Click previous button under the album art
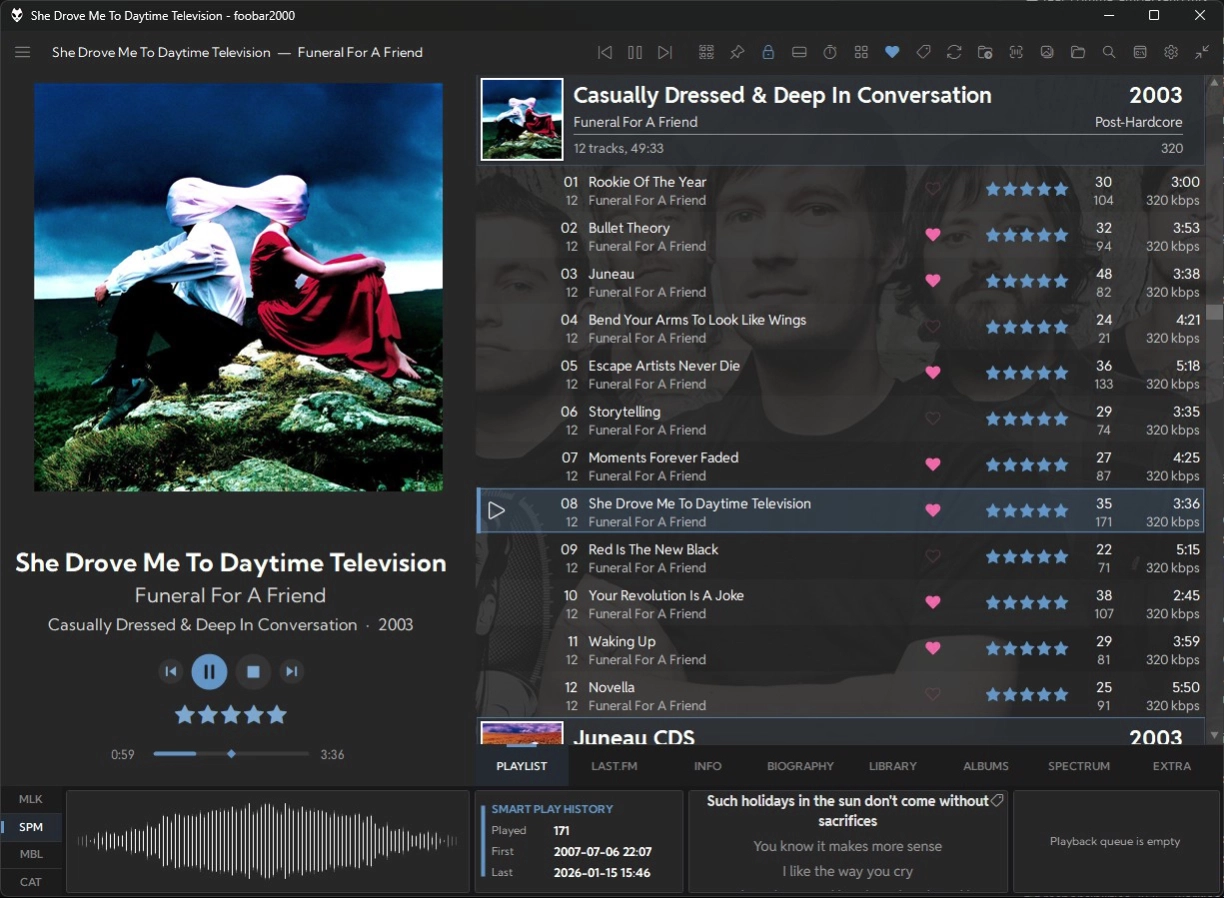 click(x=170, y=671)
